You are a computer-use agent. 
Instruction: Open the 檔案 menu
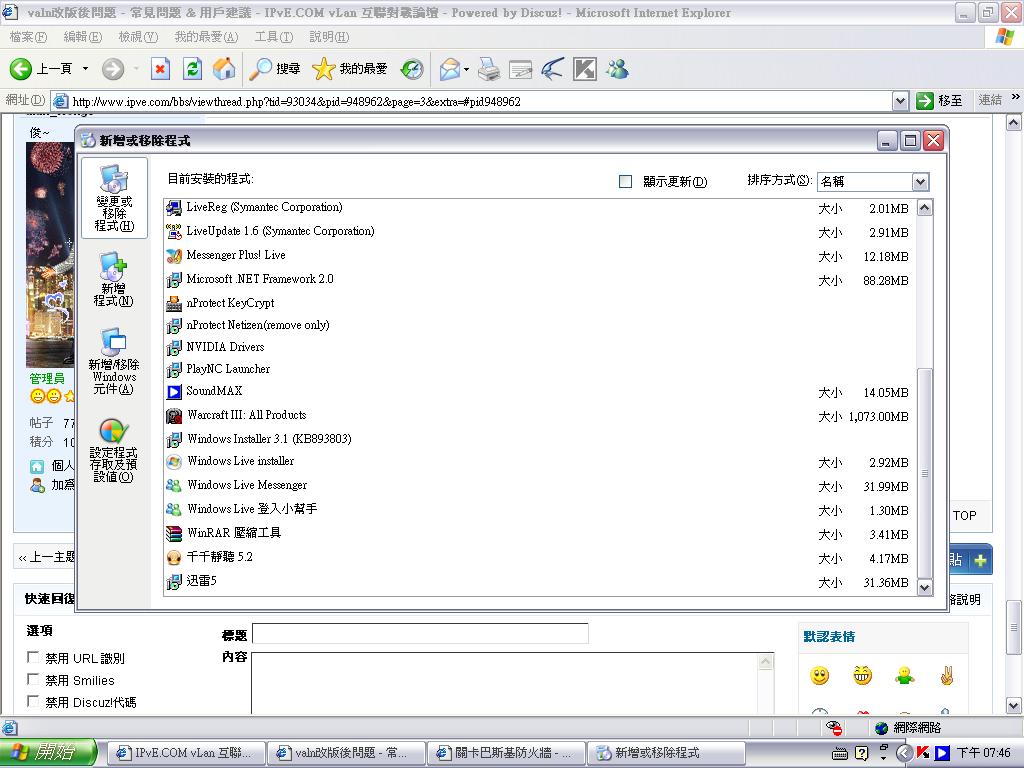[28, 37]
